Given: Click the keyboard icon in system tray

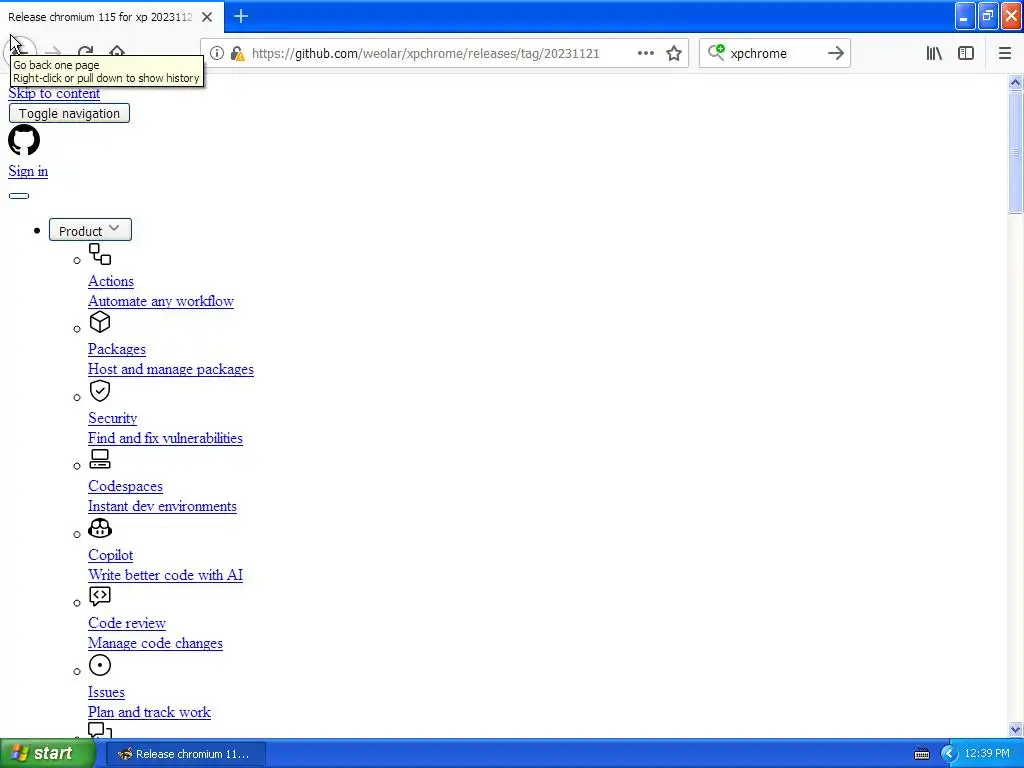Looking at the screenshot, I should (x=921, y=754).
